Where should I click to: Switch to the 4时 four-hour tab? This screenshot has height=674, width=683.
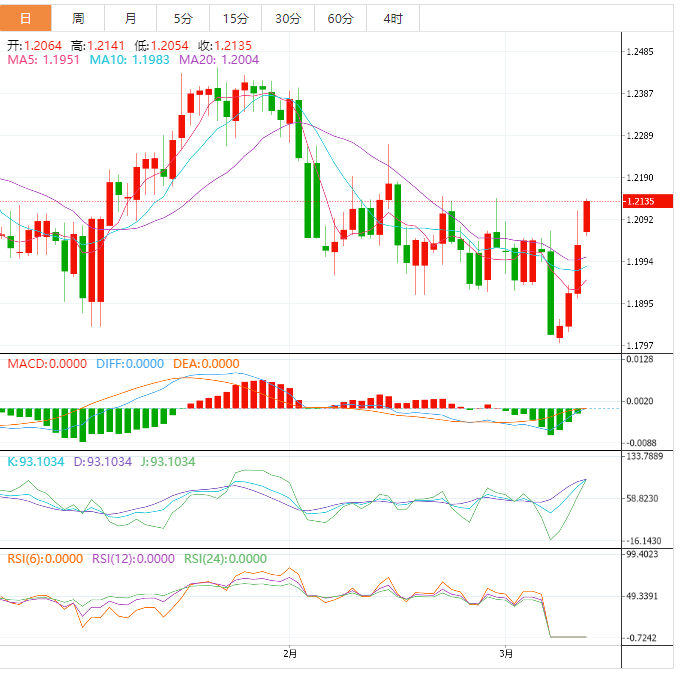pyautogui.click(x=392, y=19)
